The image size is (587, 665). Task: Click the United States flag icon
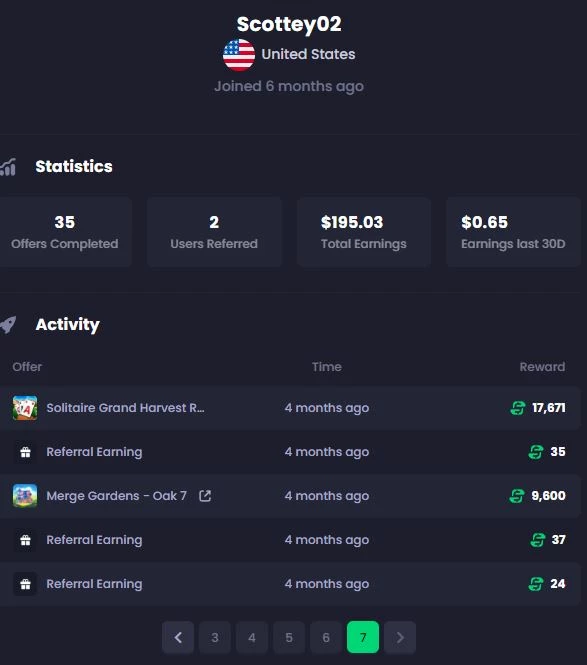pyautogui.click(x=239, y=55)
